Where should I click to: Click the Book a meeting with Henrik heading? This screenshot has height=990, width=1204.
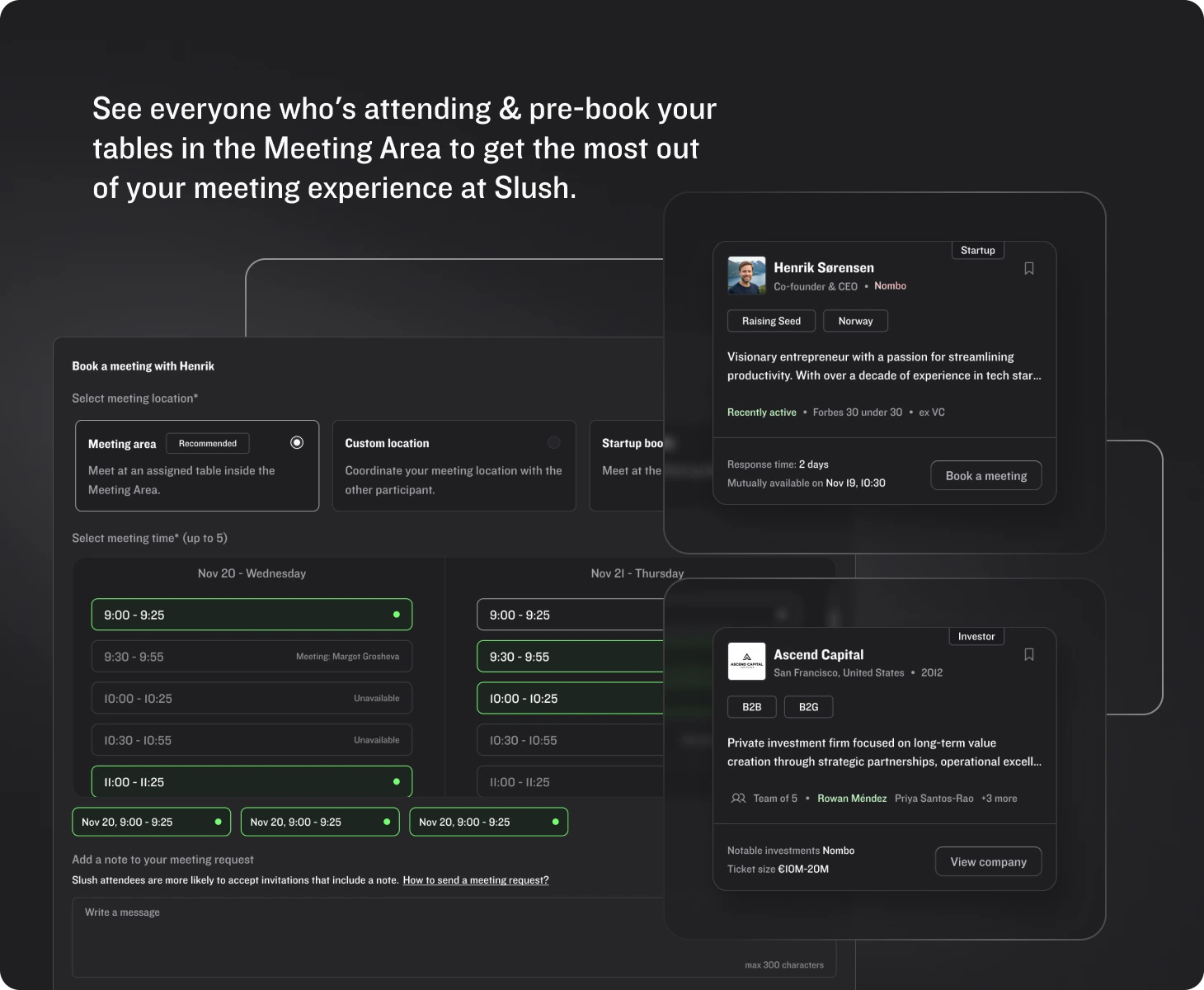point(143,366)
